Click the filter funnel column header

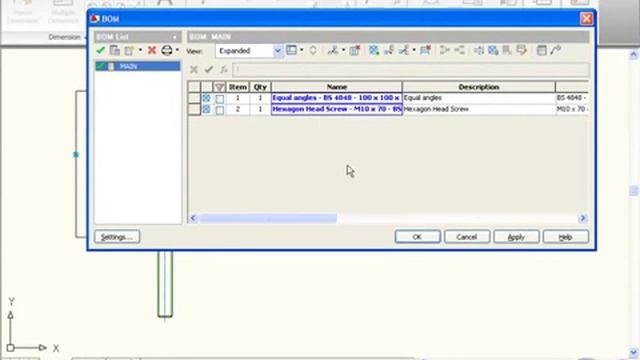[220, 87]
